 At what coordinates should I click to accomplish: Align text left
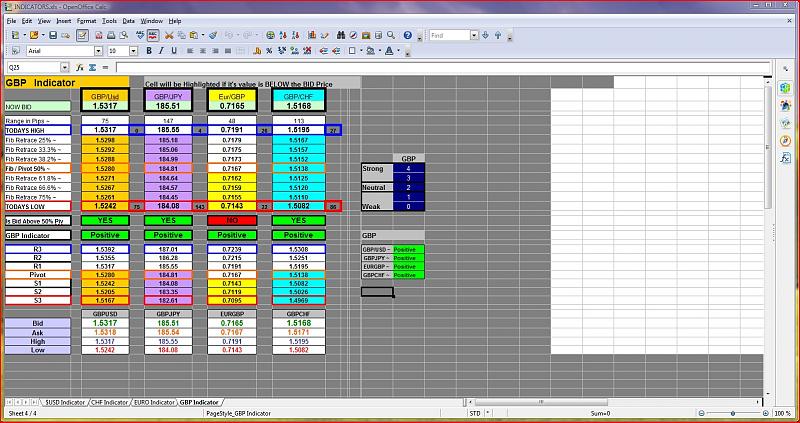coord(190,51)
